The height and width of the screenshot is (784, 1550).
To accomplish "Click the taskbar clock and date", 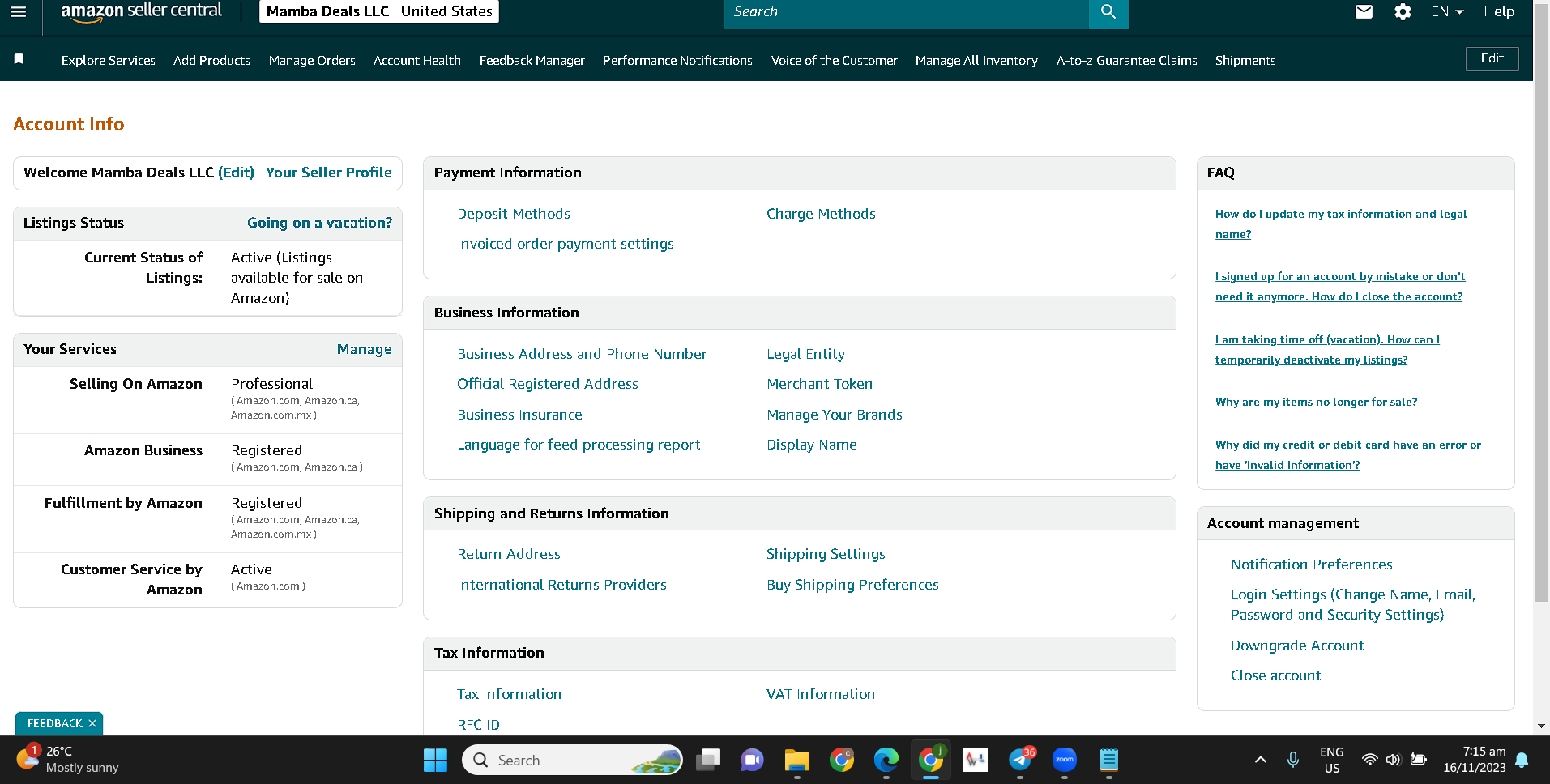I will (x=1475, y=760).
